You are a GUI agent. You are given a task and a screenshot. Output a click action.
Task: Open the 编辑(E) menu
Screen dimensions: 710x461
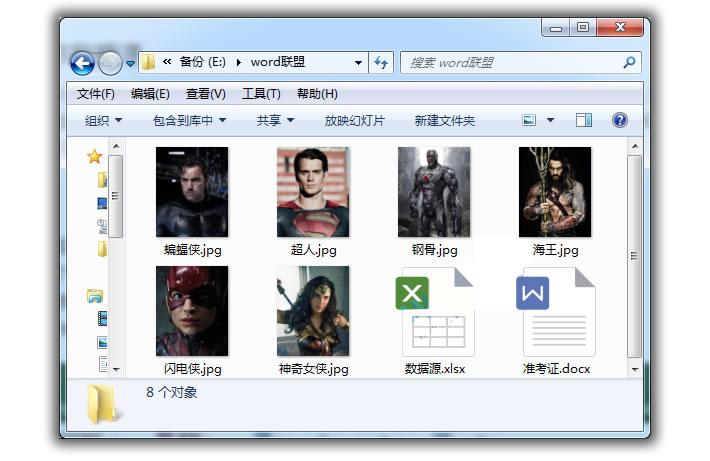pos(150,94)
